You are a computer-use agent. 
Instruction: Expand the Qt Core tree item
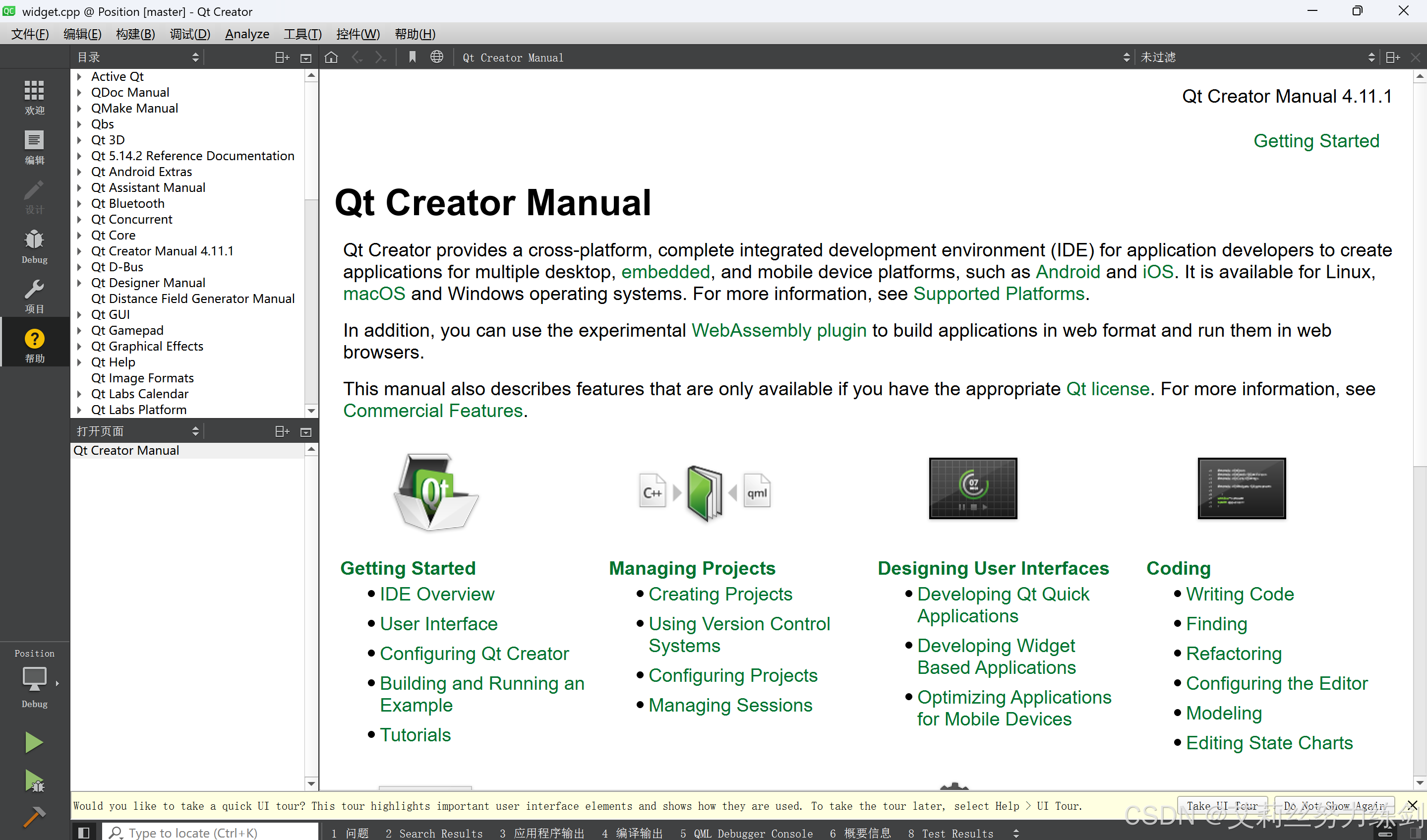(80, 235)
